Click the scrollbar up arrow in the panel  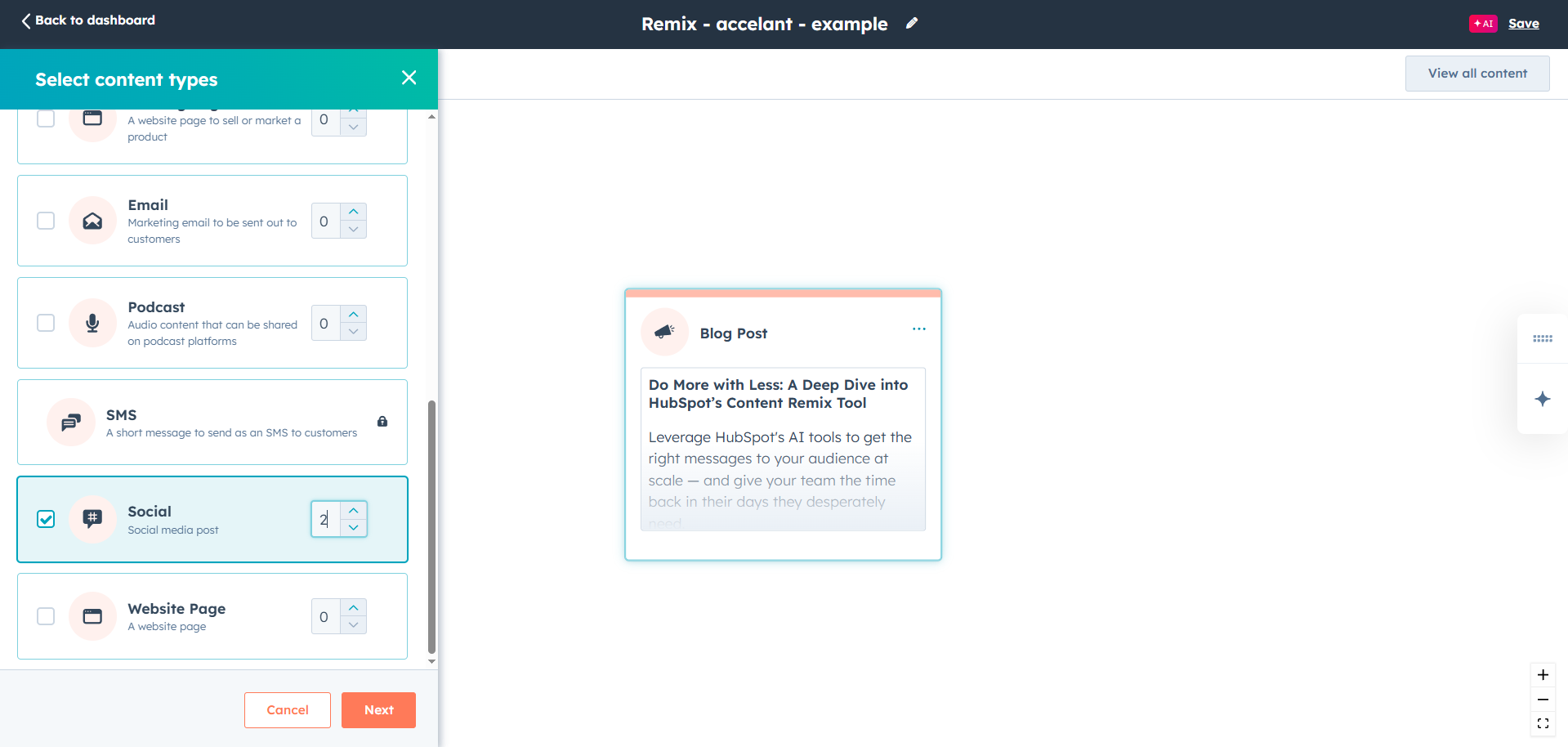pos(431,117)
